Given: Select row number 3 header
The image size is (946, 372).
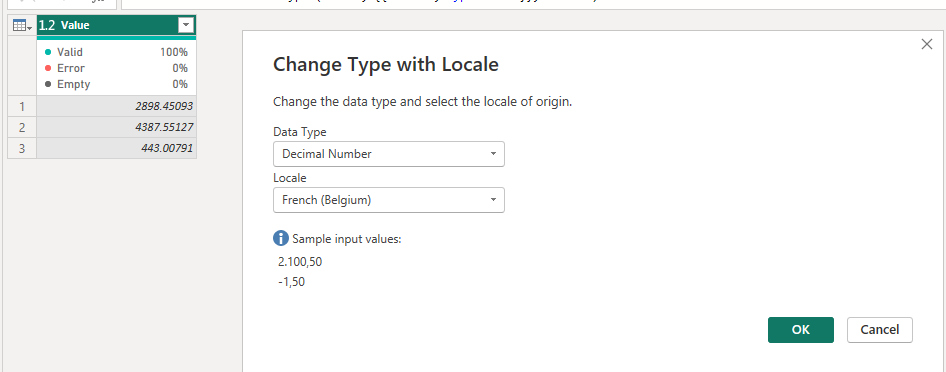Looking at the screenshot, I should coord(22,148).
